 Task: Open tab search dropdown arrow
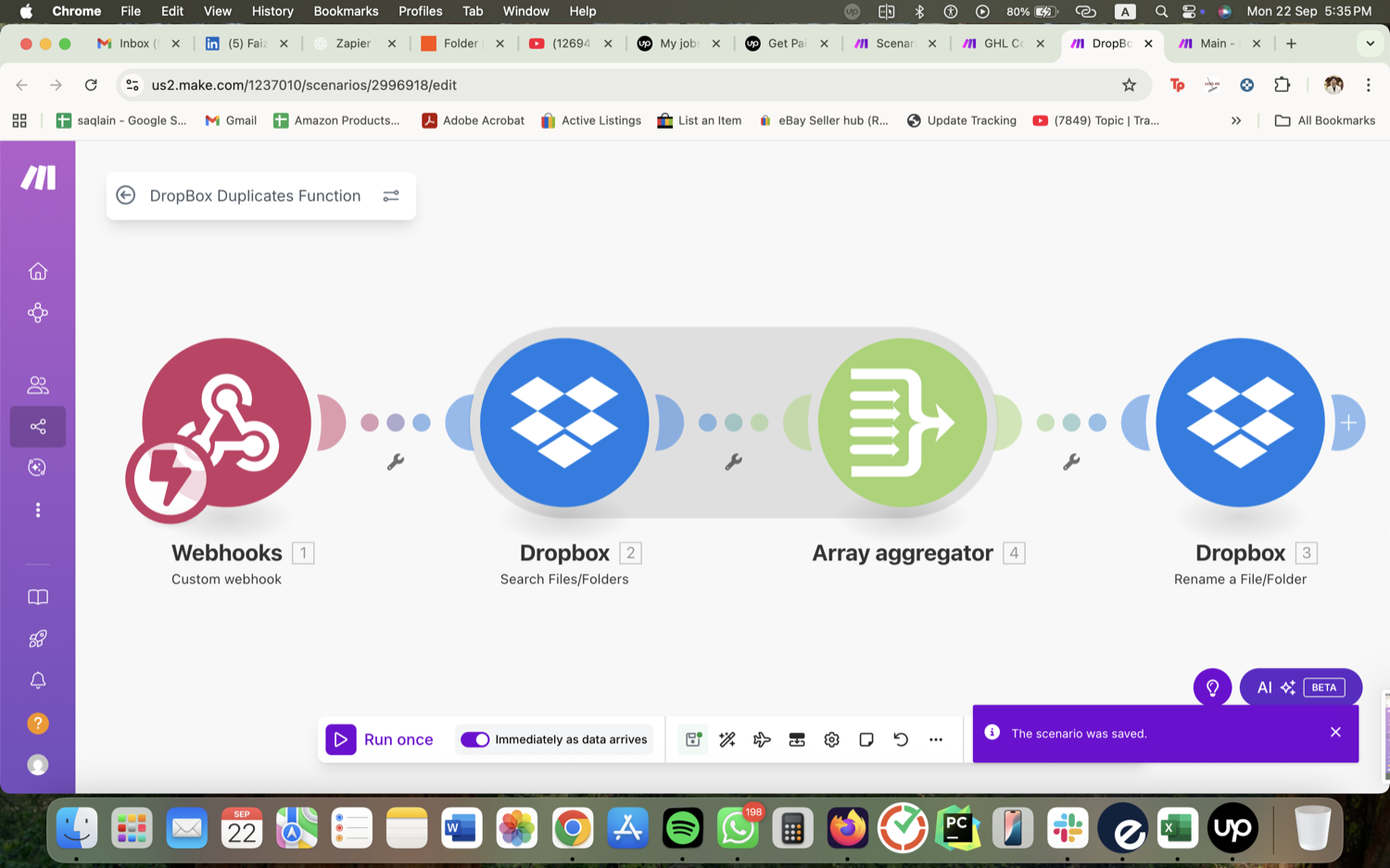coord(1370,44)
